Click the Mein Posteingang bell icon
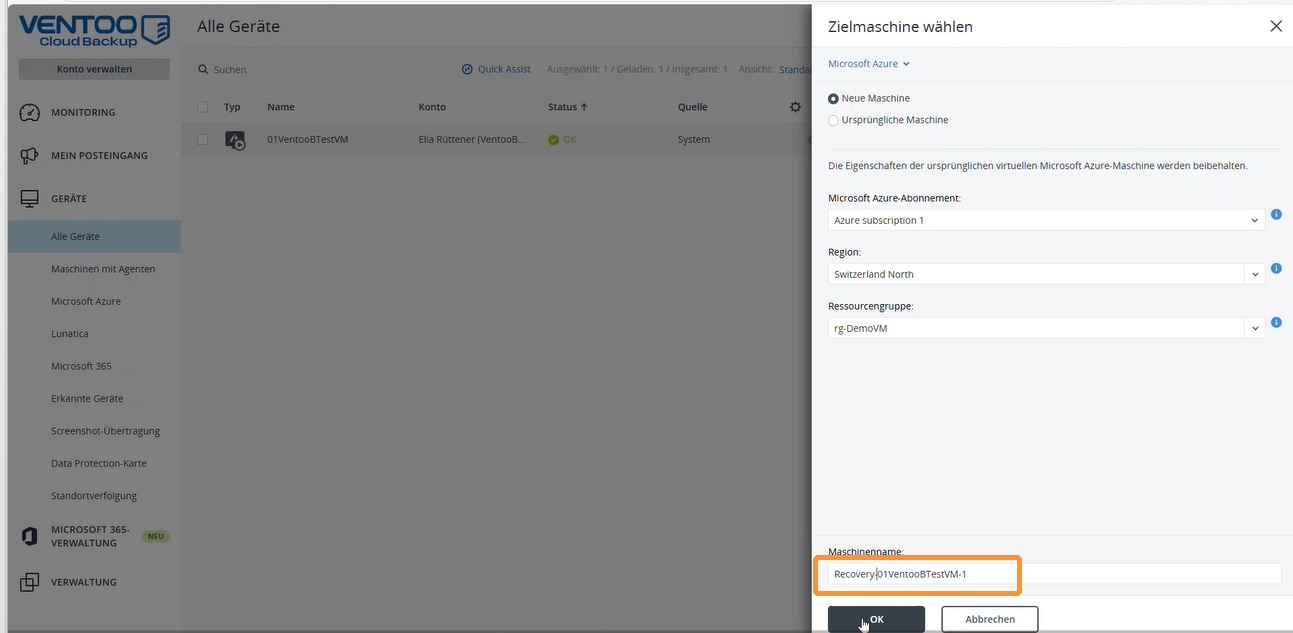Screen dimensions: 1293x633 tap(30, 156)
